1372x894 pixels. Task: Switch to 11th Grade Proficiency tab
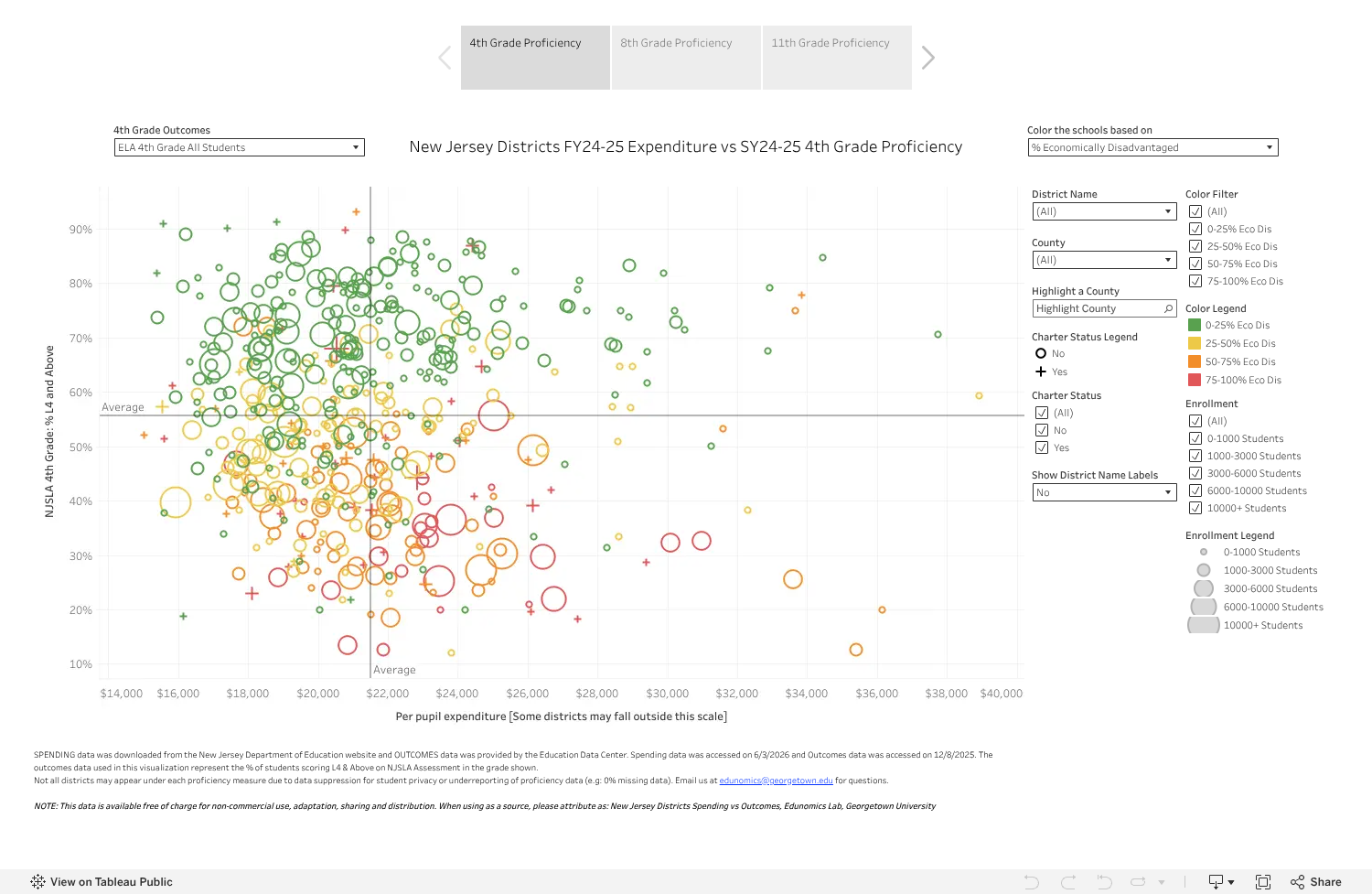837,58
